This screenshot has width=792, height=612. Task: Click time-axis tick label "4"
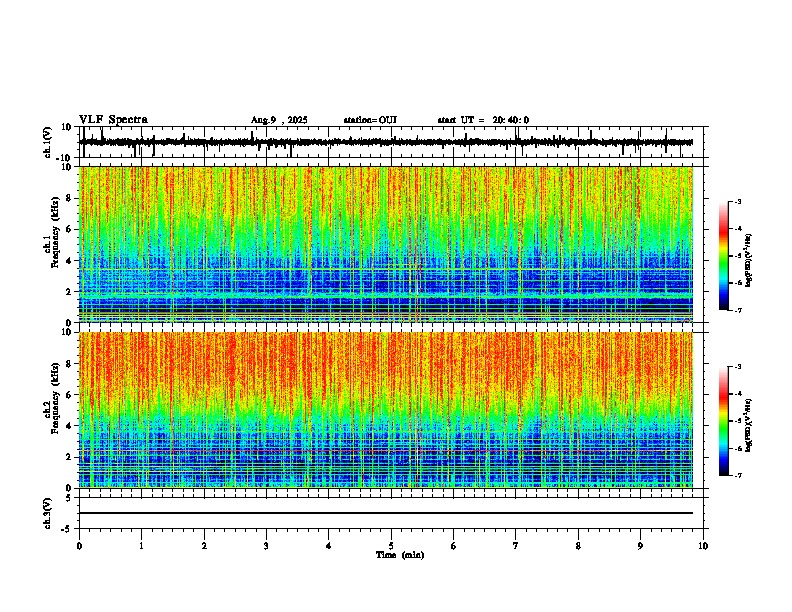click(329, 546)
